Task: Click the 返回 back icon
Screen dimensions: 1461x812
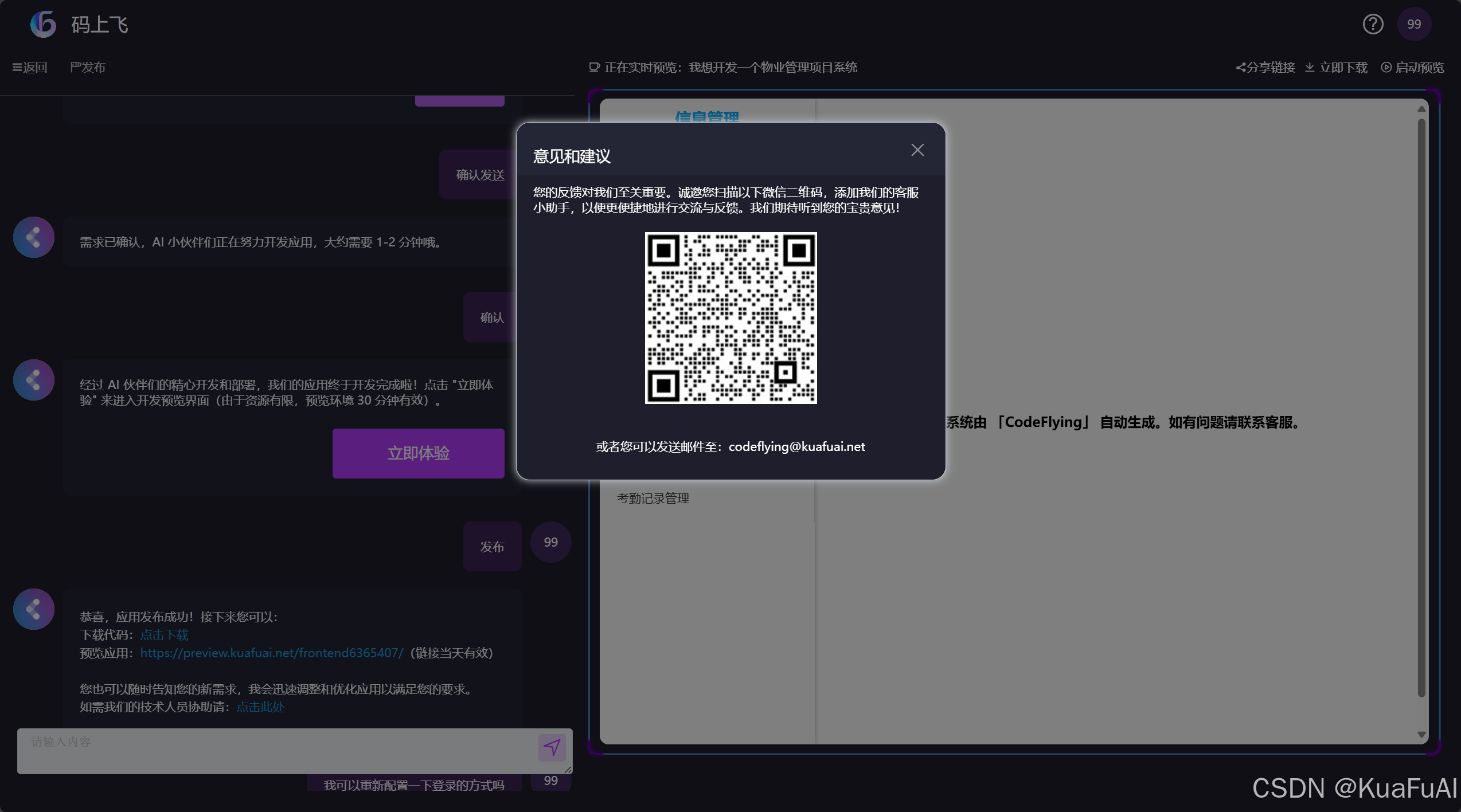Action: (x=16, y=67)
